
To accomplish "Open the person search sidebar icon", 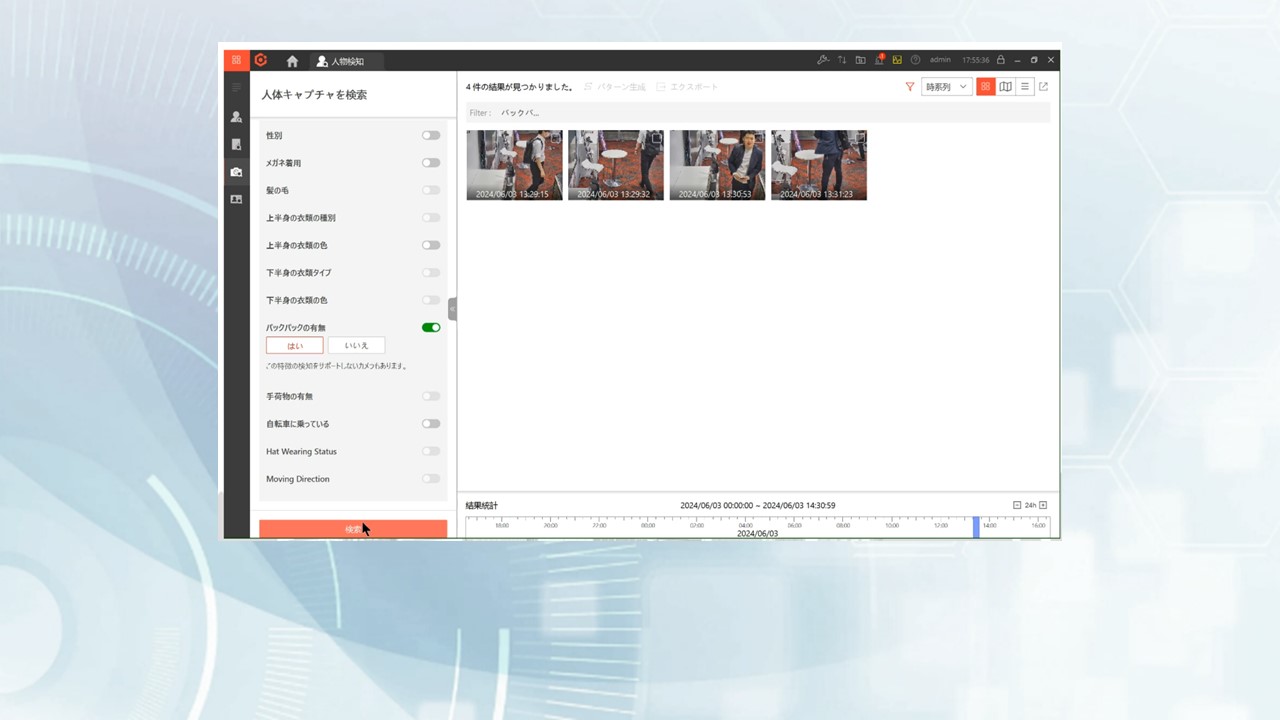I will [x=236, y=117].
